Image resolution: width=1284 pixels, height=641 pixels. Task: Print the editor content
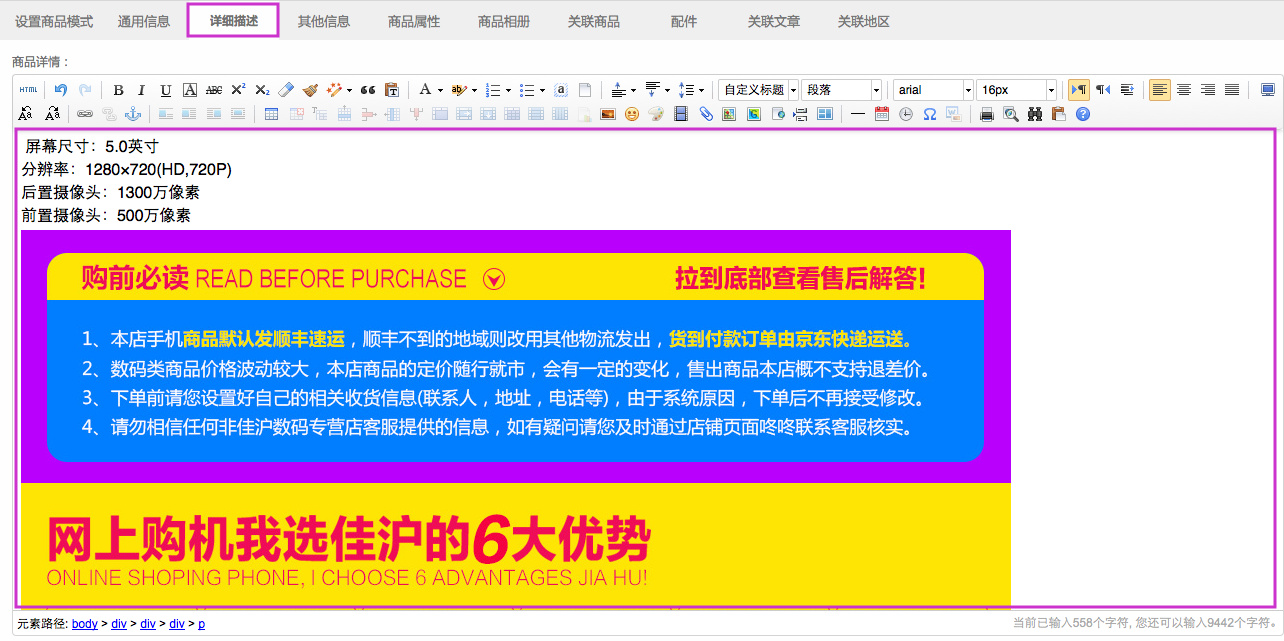coord(987,114)
